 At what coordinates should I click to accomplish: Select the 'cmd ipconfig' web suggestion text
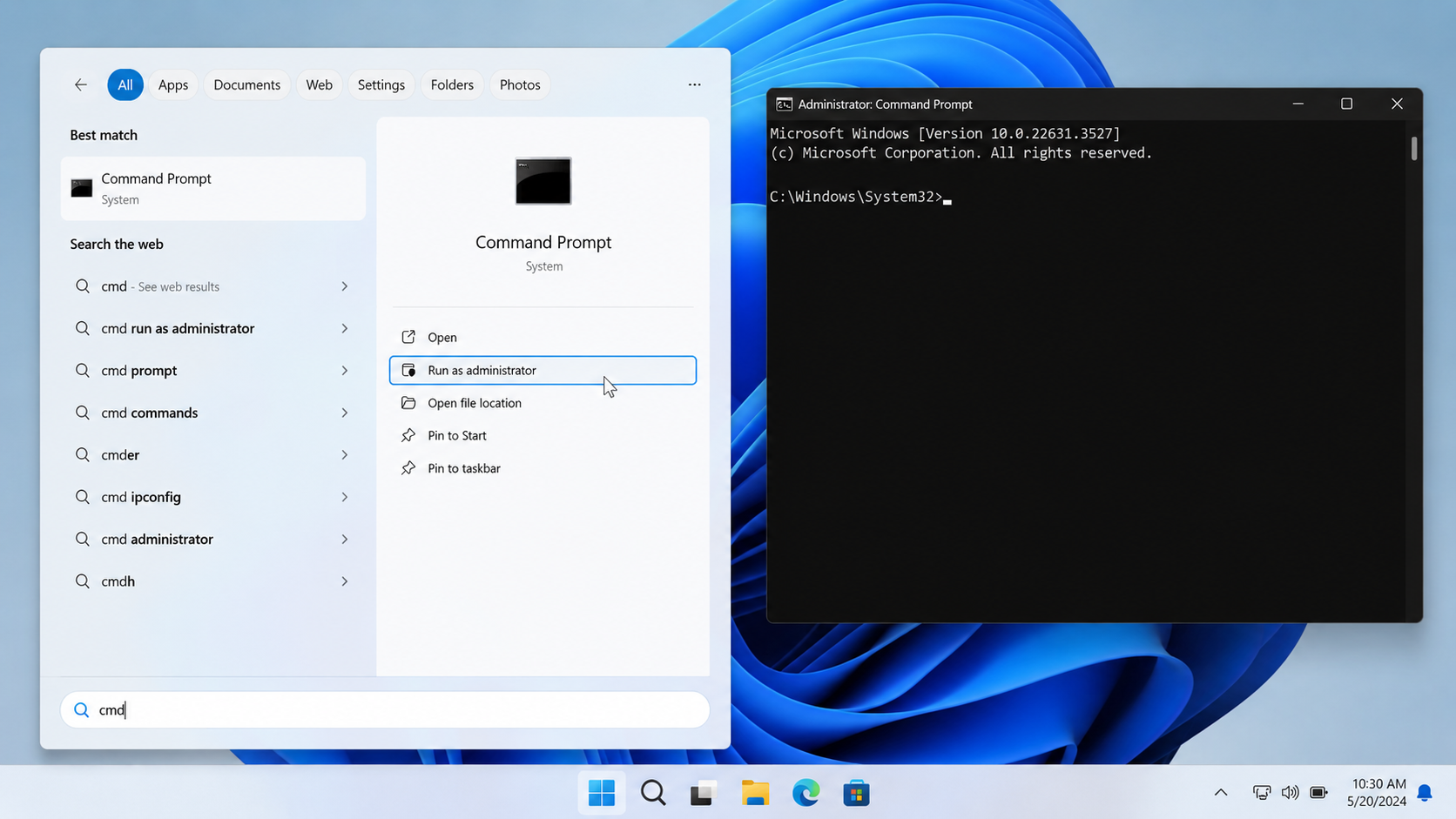[x=141, y=497]
